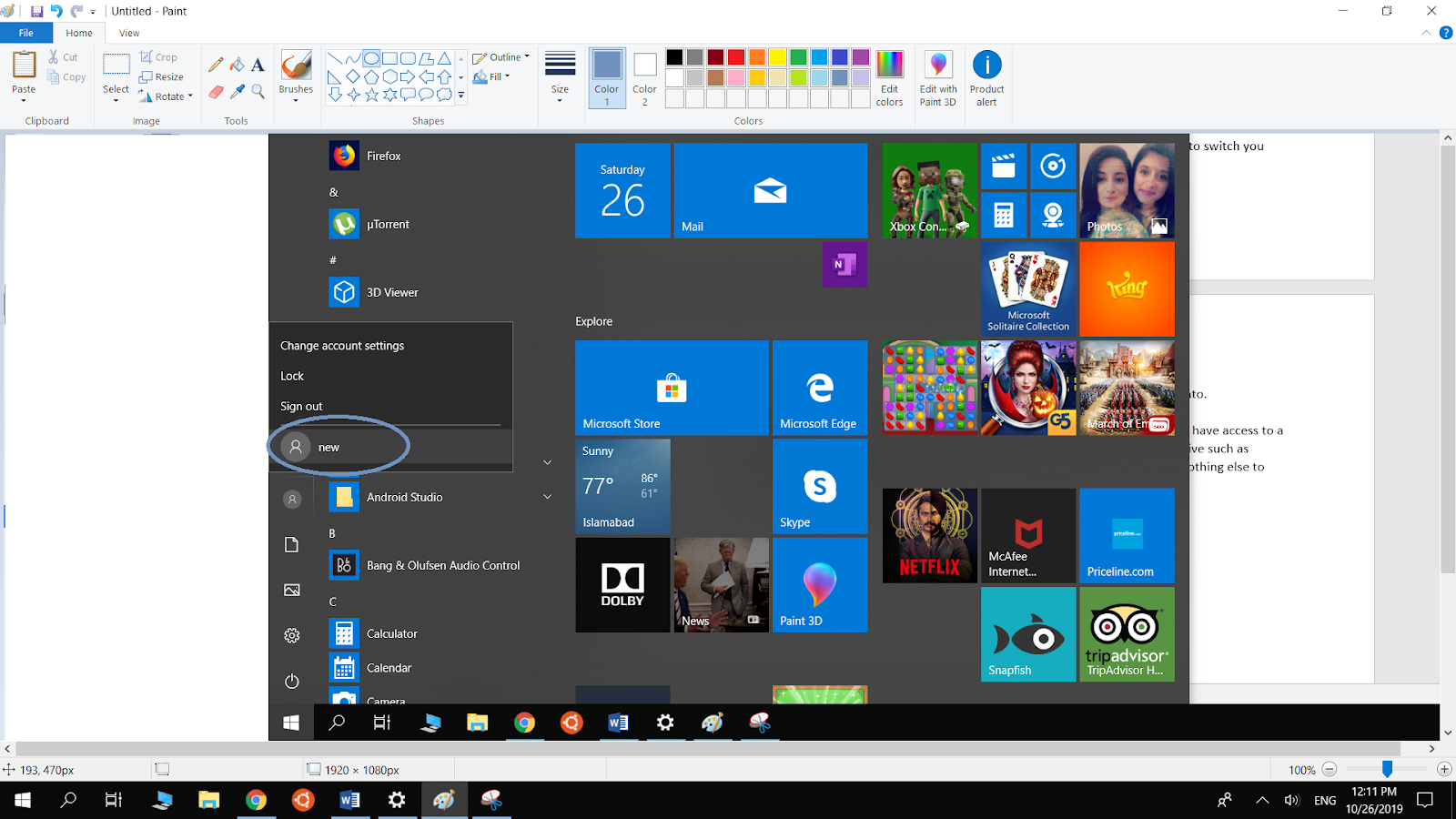Activate the Color 2 background selector
This screenshot has height=819, width=1456.
(644, 77)
